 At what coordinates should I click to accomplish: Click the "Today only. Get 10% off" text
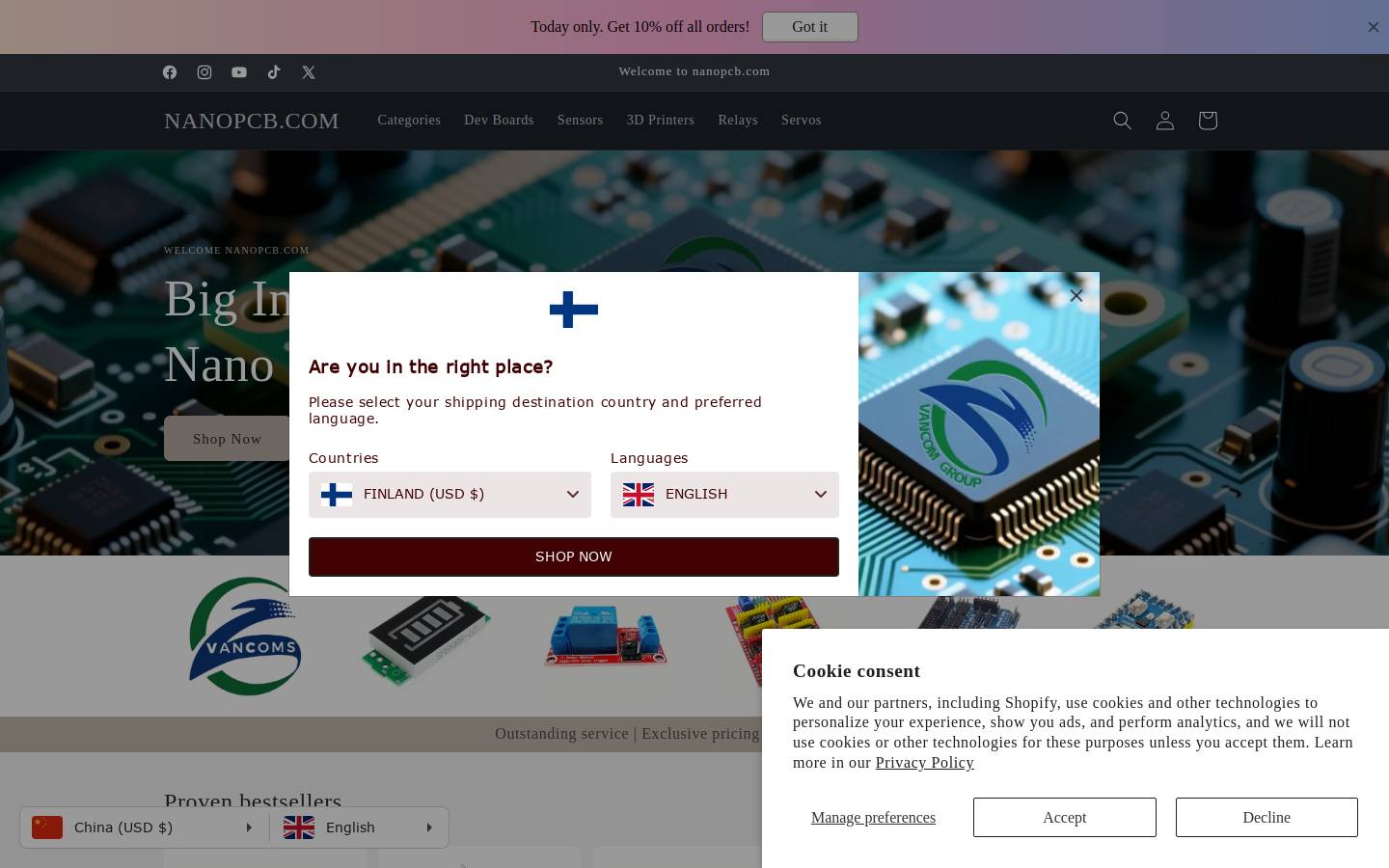pyautogui.click(x=640, y=27)
